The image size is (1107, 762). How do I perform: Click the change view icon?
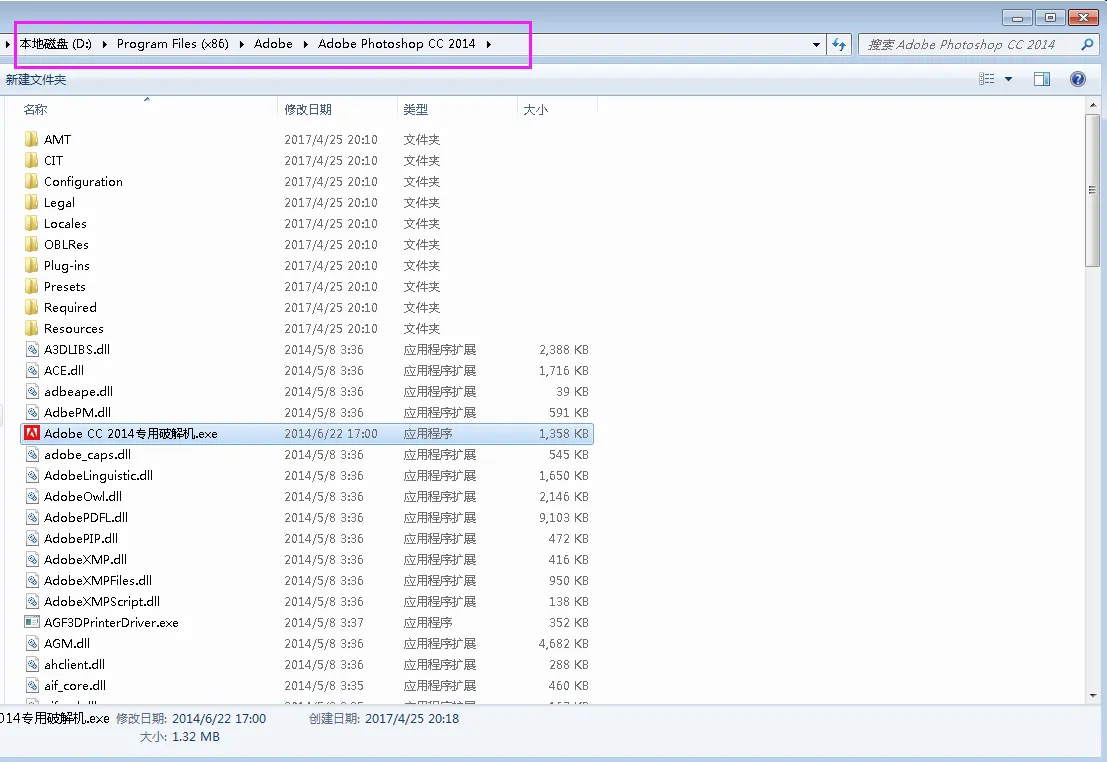tap(987, 79)
